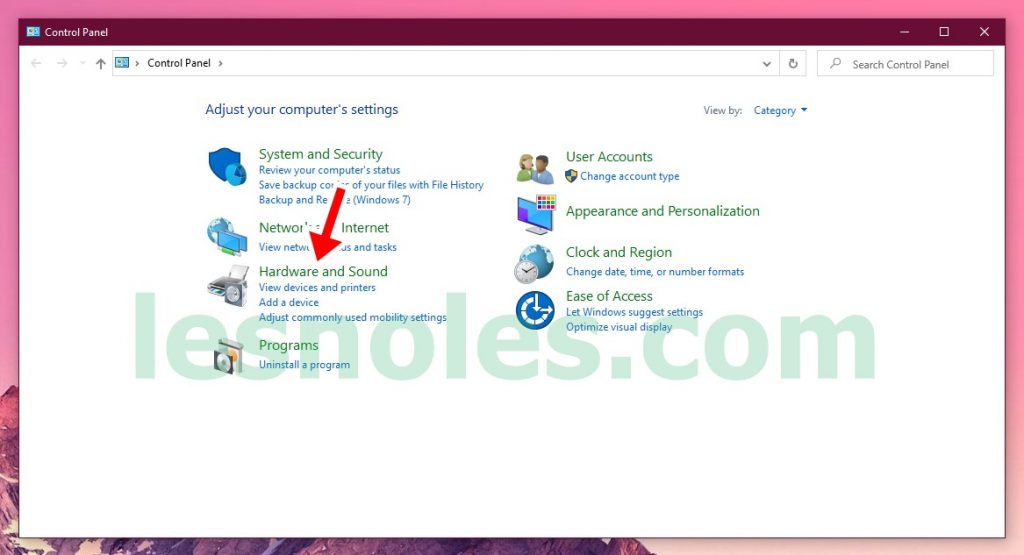Open the System and Security shield icon
Image resolution: width=1024 pixels, height=555 pixels.
click(x=227, y=166)
